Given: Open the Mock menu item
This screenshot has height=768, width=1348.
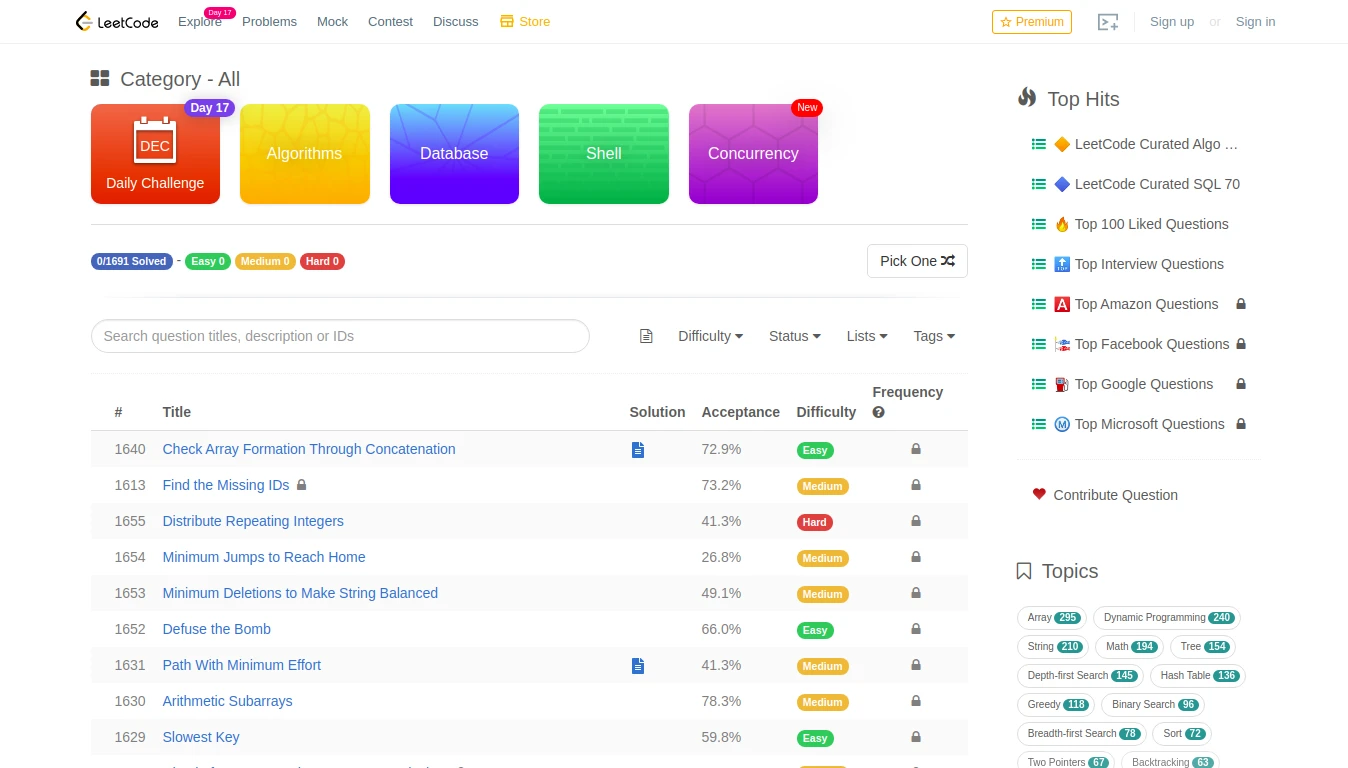Looking at the screenshot, I should [333, 22].
